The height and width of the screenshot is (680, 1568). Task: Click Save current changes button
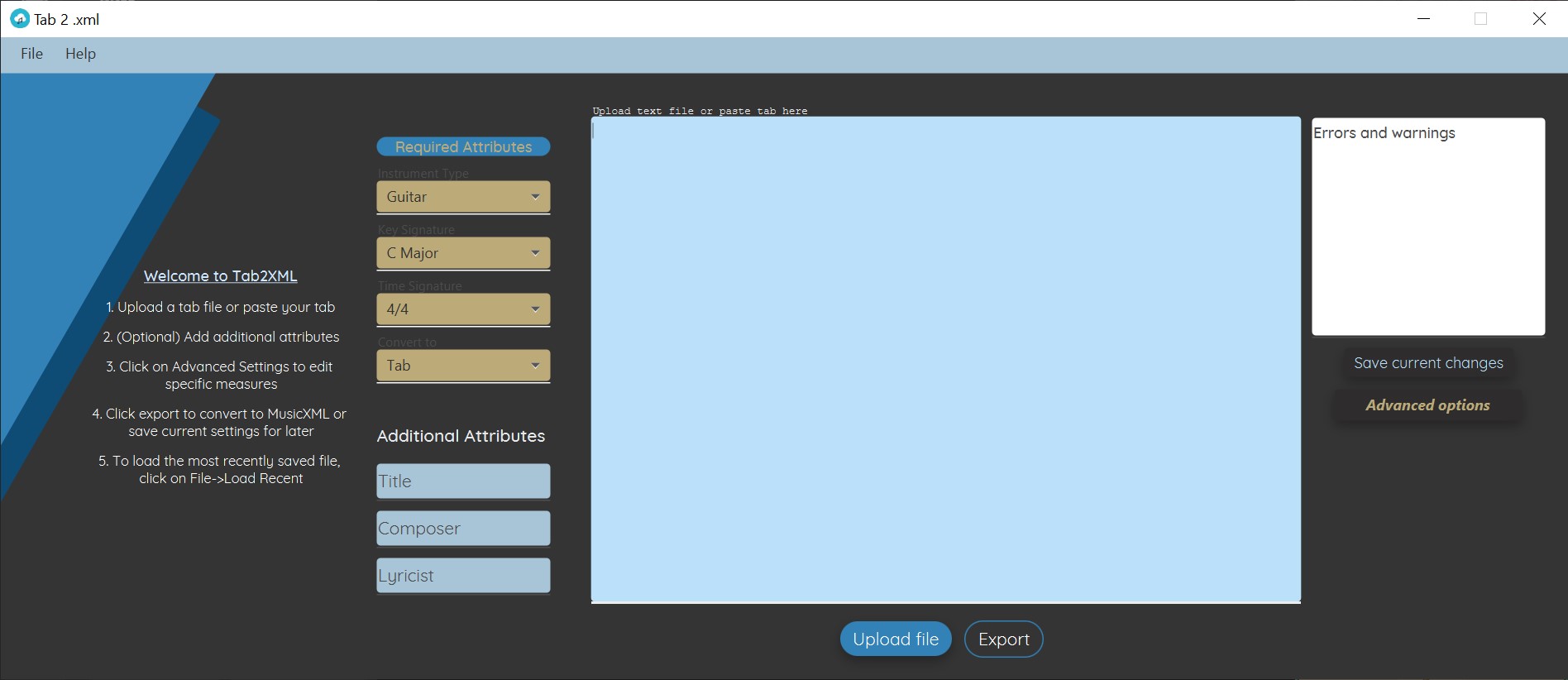click(1428, 363)
